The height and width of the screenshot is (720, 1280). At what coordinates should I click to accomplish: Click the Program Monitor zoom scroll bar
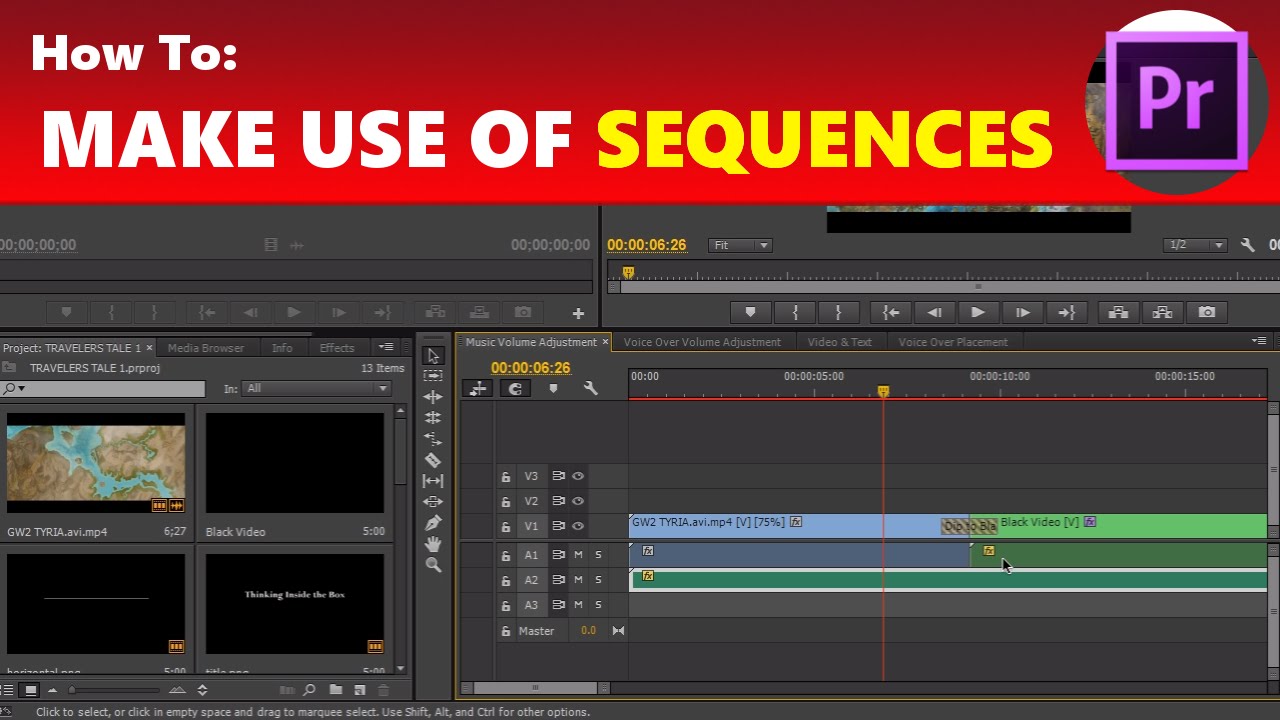click(x=978, y=287)
